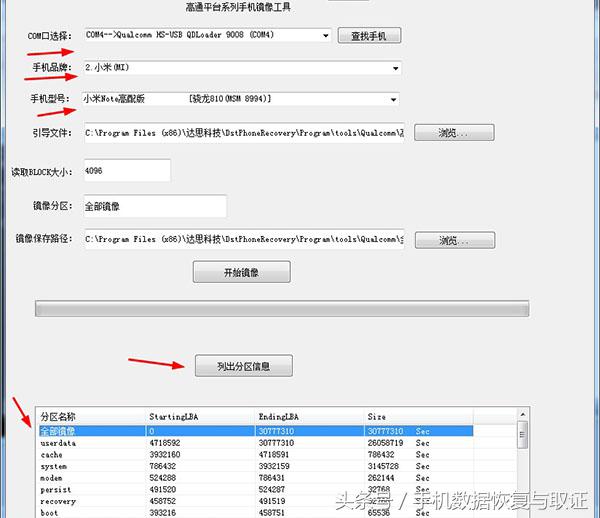
Task: Click modem StartingLBA value 524288
Action: pos(163,478)
